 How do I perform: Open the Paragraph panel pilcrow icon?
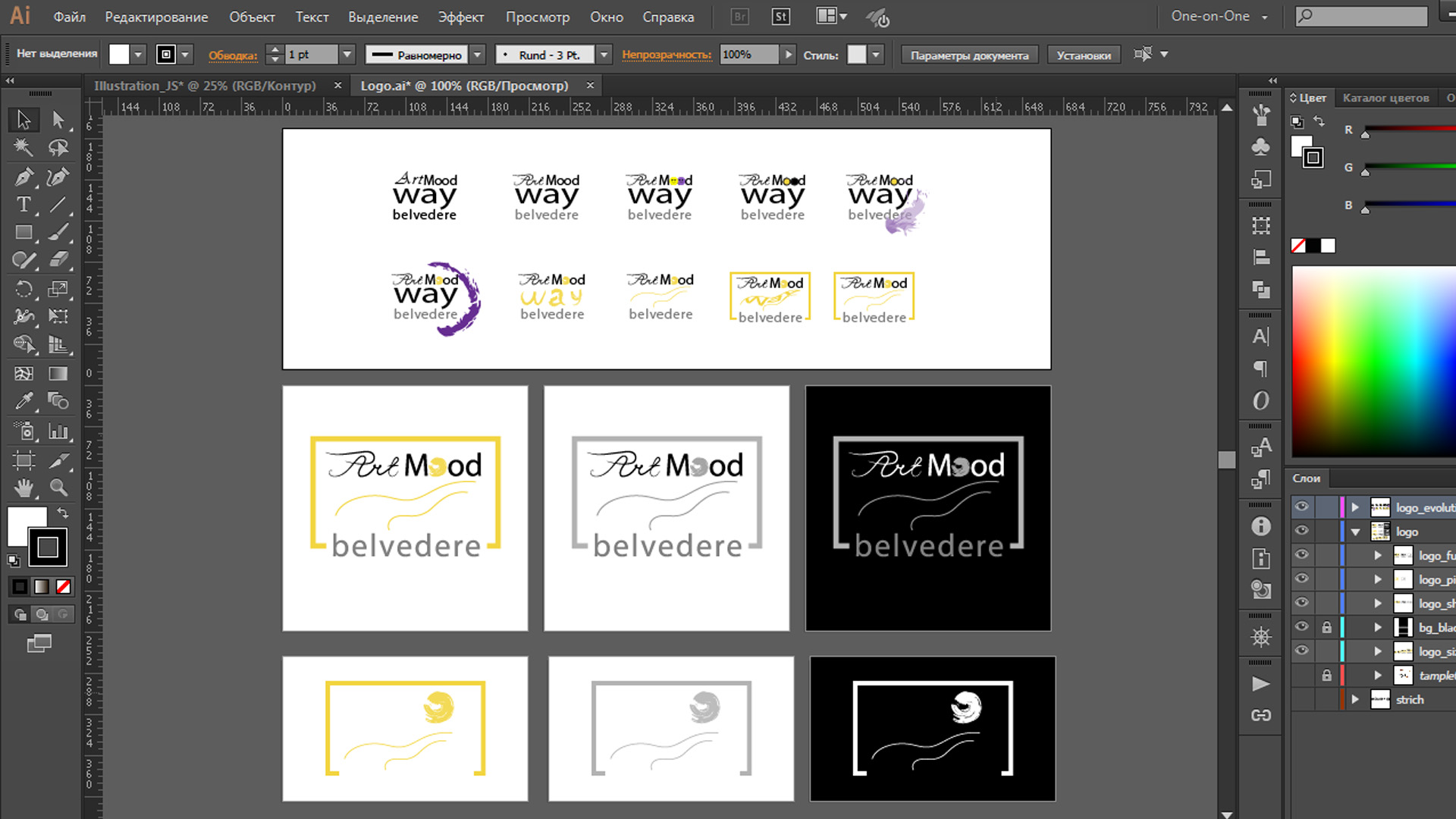tap(1260, 369)
